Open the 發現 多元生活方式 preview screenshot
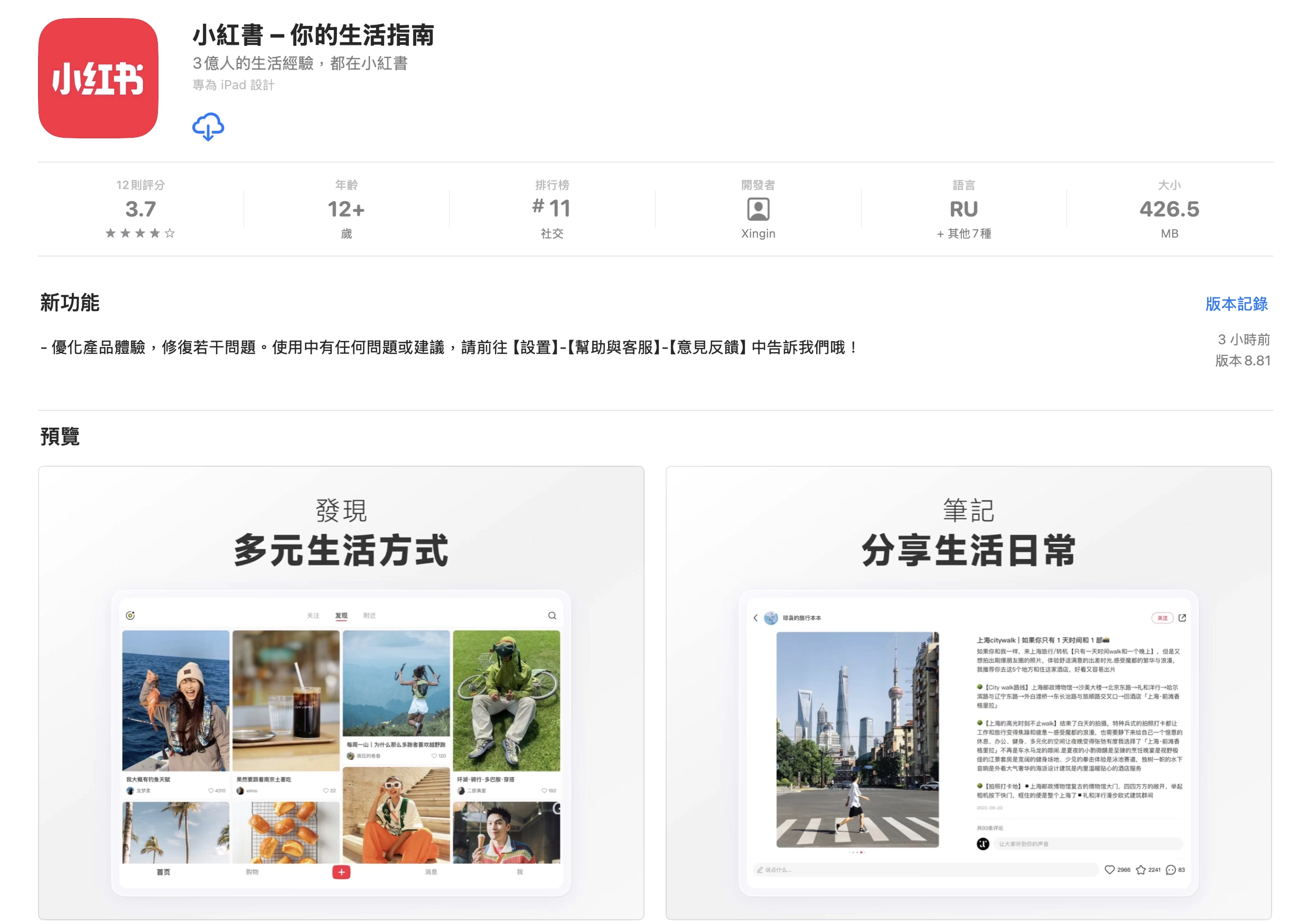 click(341, 692)
